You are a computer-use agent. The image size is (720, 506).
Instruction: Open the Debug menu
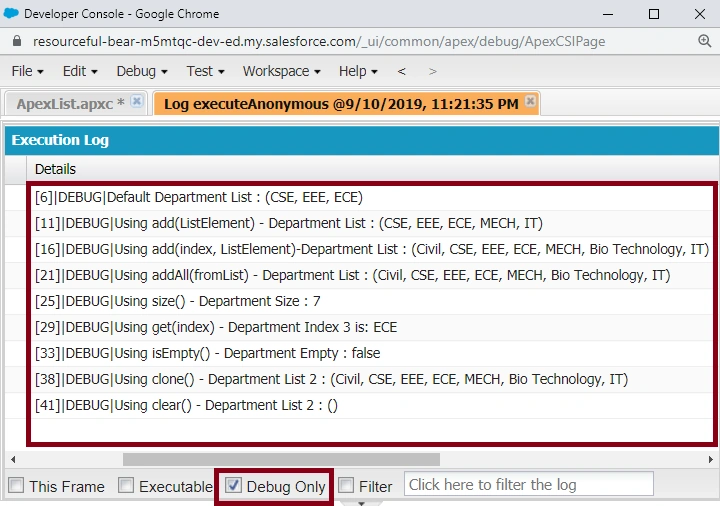(x=141, y=71)
